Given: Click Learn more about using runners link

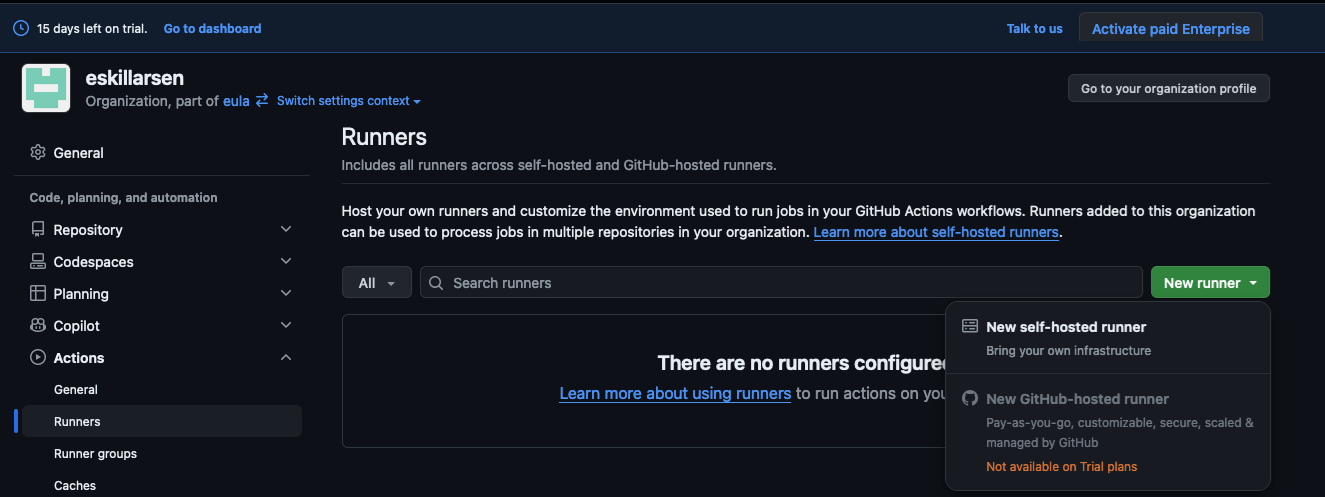Looking at the screenshot, I should [675, 394].
